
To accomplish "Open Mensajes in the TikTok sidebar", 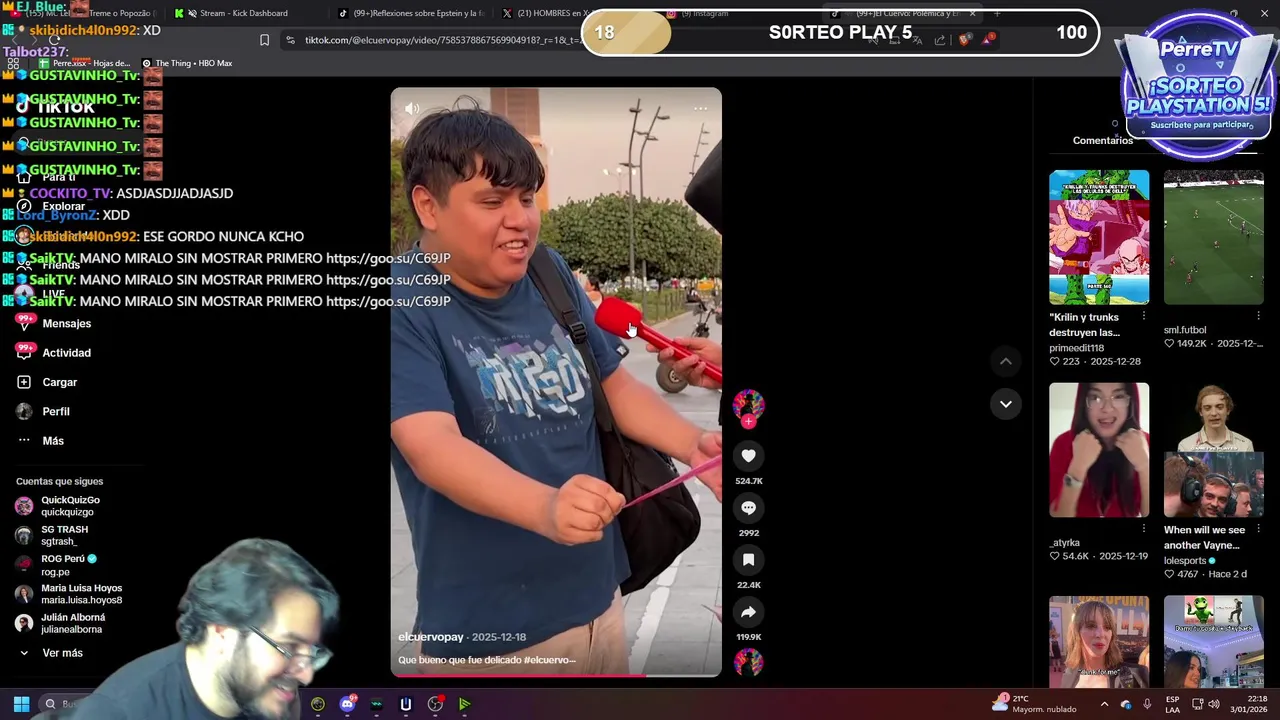I will (66, 324).
